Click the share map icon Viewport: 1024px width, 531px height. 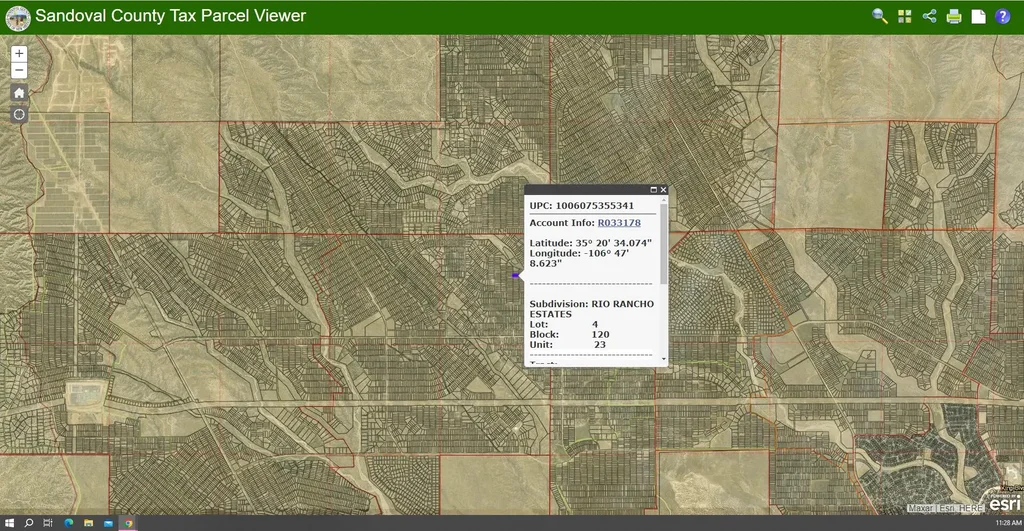pos(929,16)
